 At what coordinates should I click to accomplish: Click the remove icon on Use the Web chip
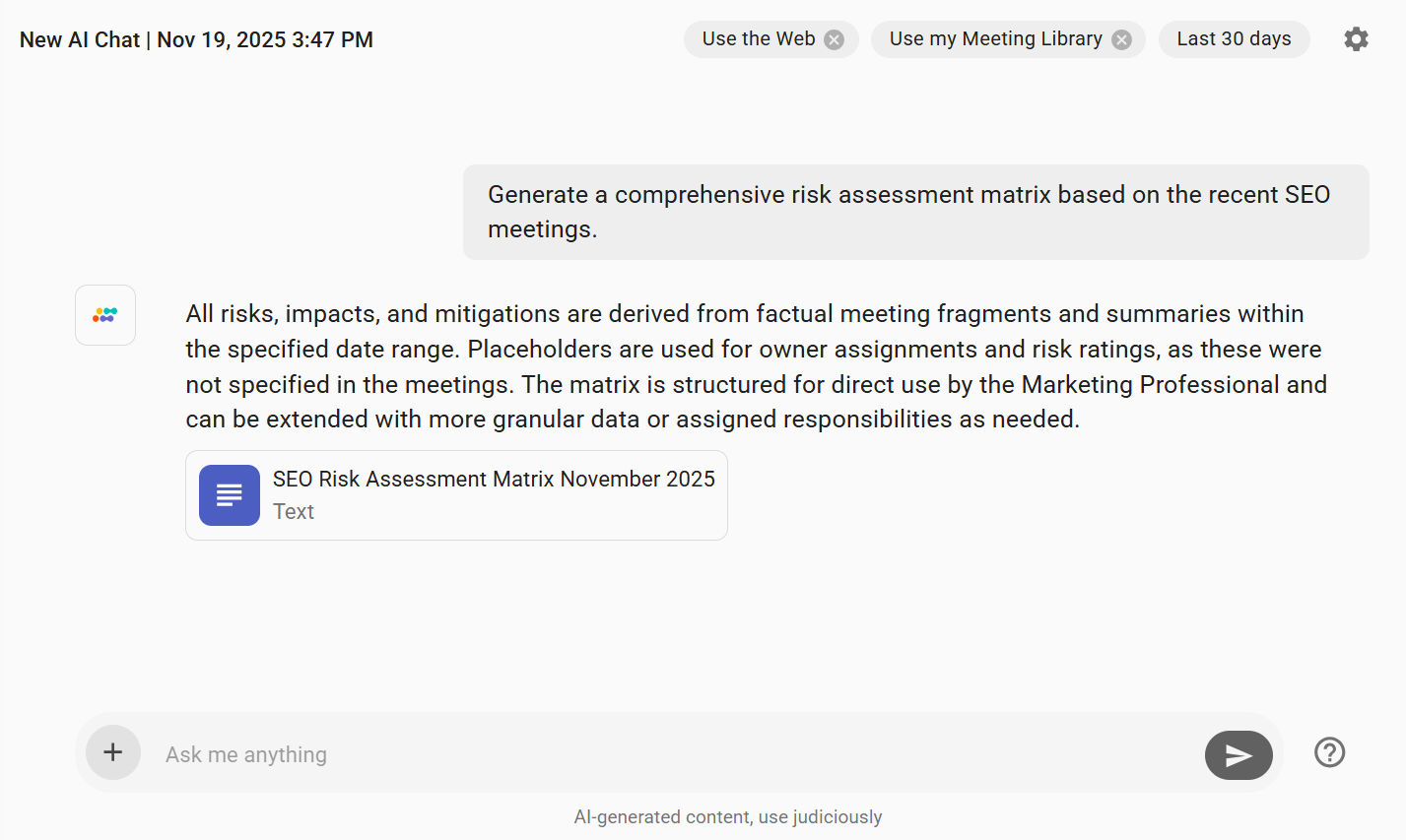tap(834, 38)
